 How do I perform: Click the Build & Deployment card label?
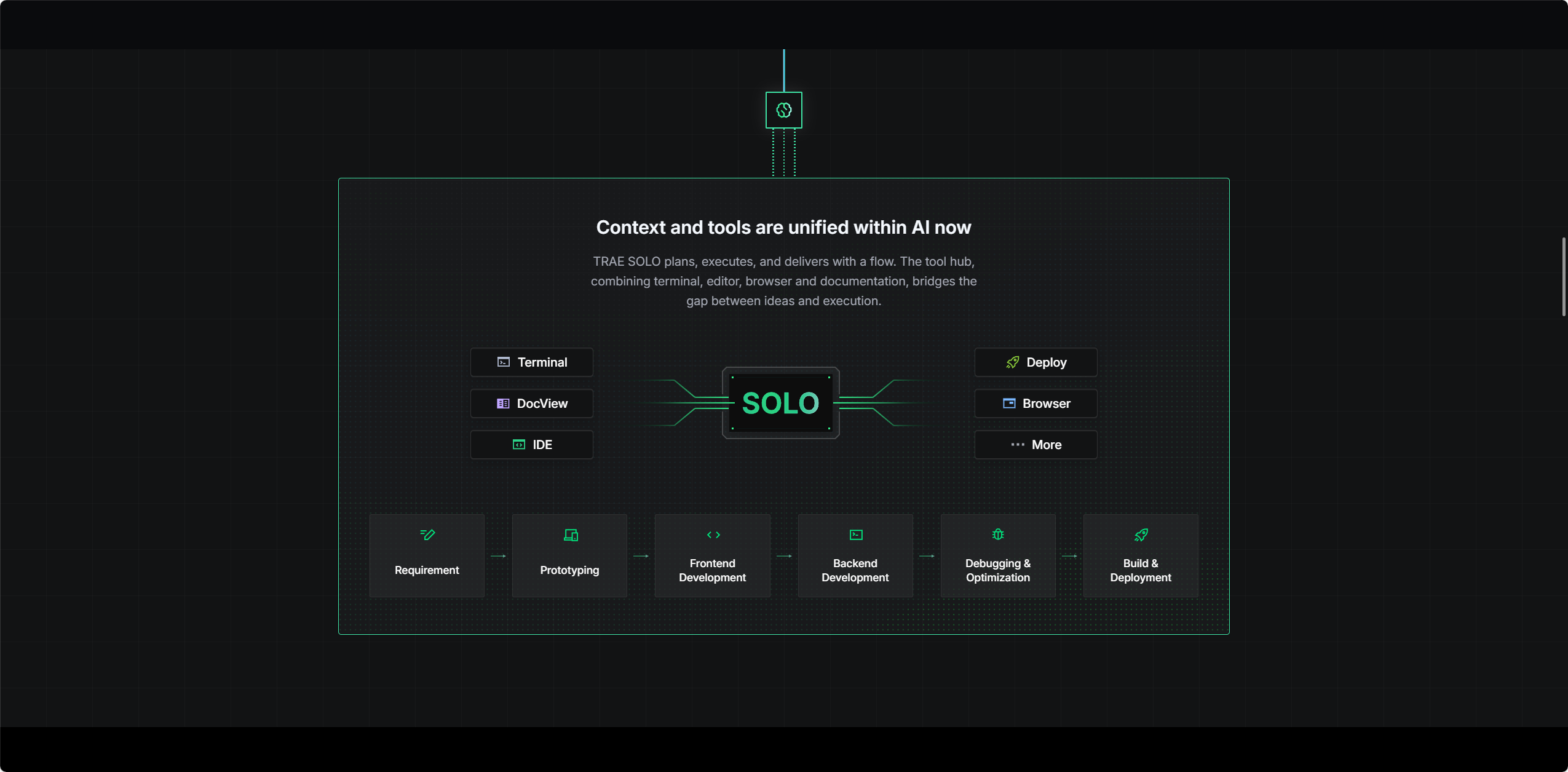pyautogui.click(x=1141, y=570)
